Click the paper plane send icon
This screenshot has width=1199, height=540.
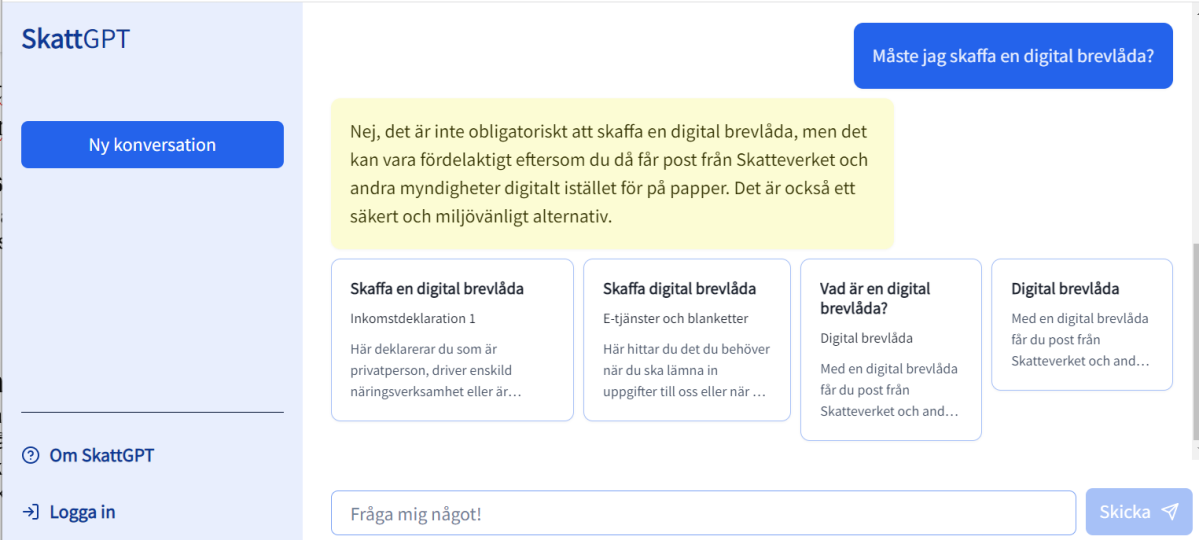[1169, 512]
